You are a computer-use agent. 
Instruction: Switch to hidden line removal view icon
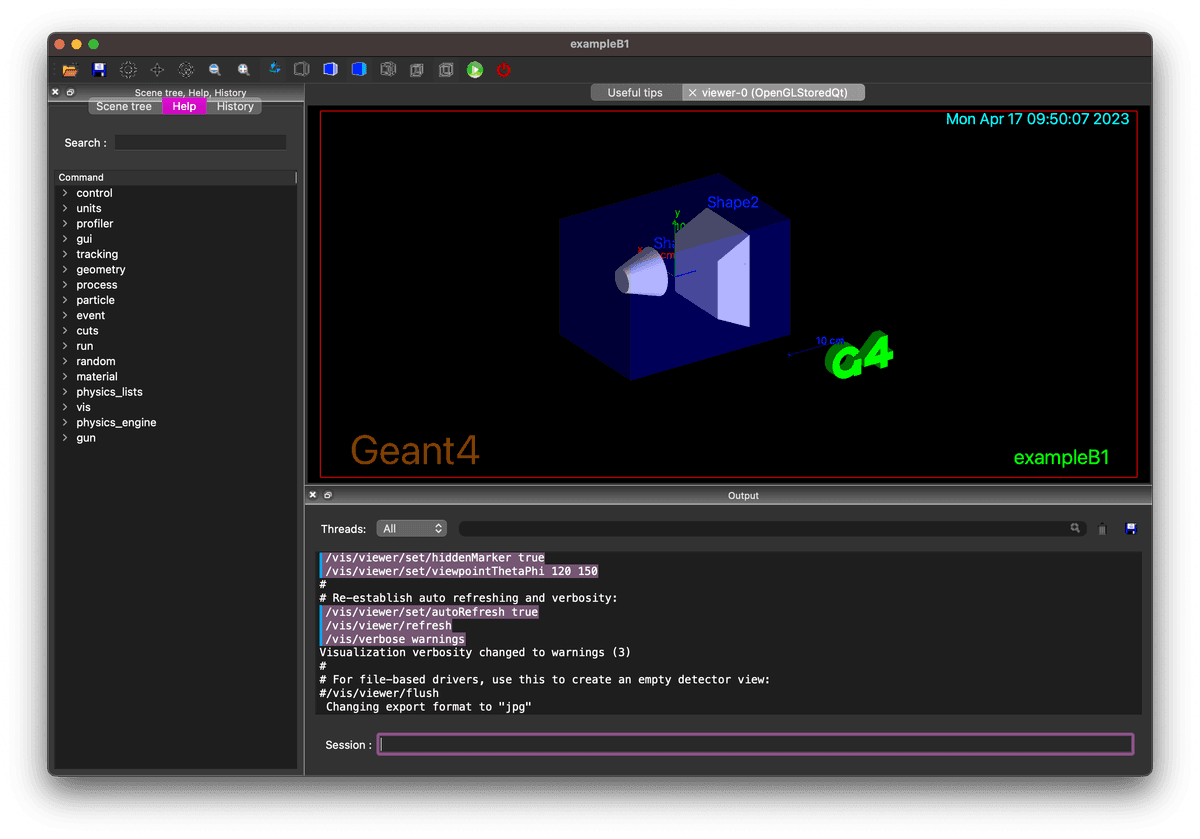pyautogui.click(x=301, y=70)
